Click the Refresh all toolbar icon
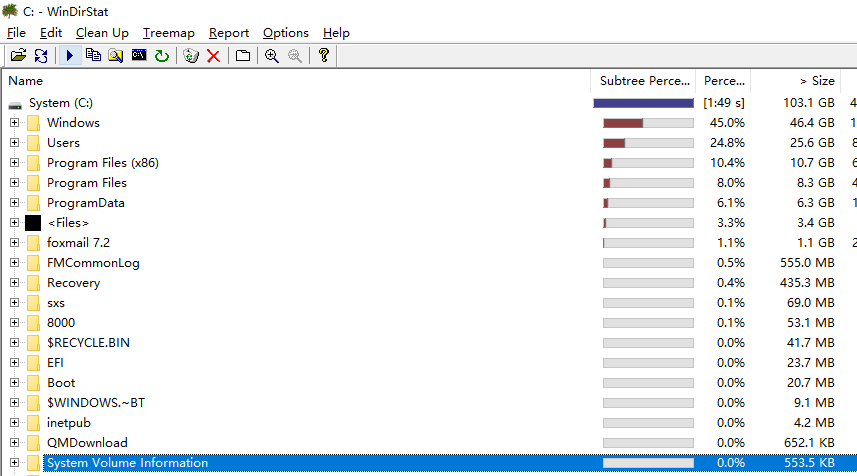The image size is (857, 476). tap(41, 55)
